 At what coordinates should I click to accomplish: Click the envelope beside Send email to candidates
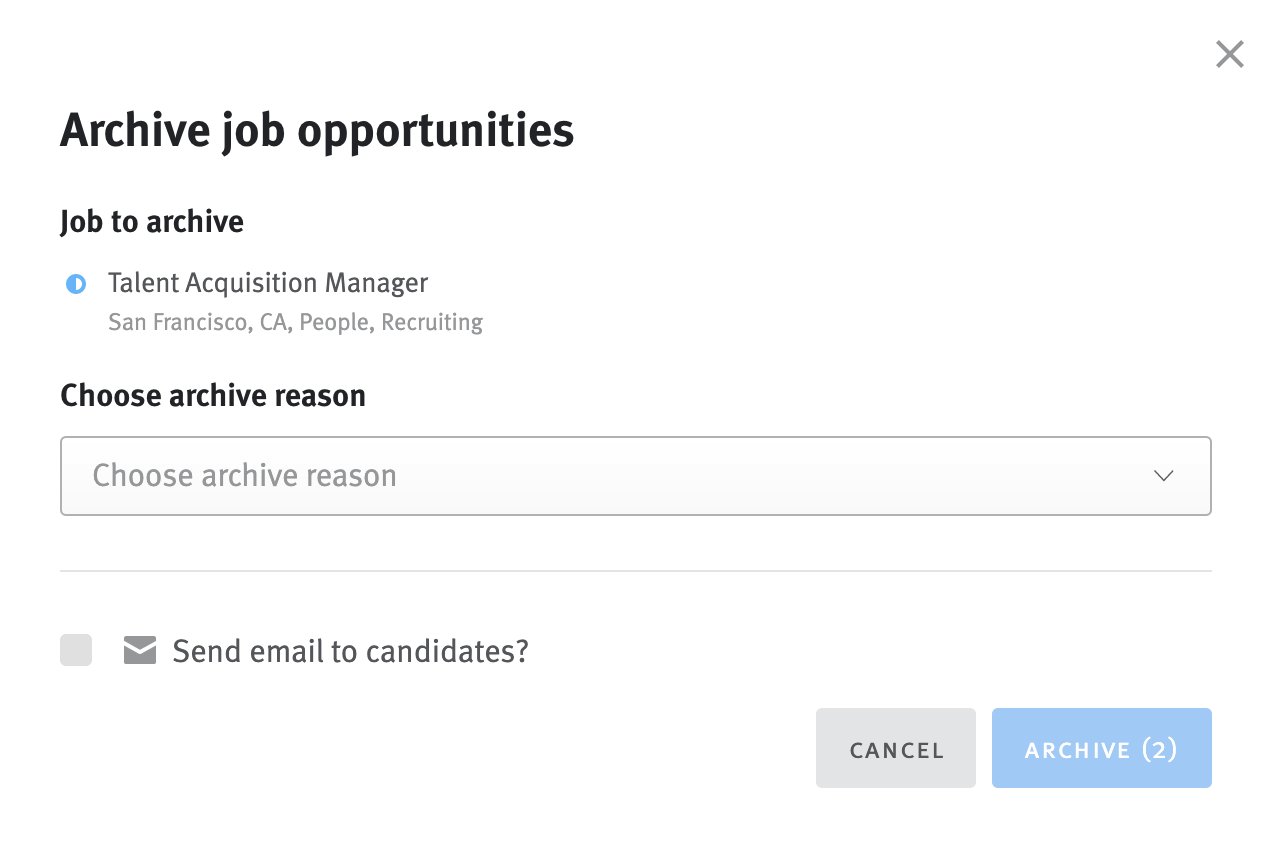(139, 650)
